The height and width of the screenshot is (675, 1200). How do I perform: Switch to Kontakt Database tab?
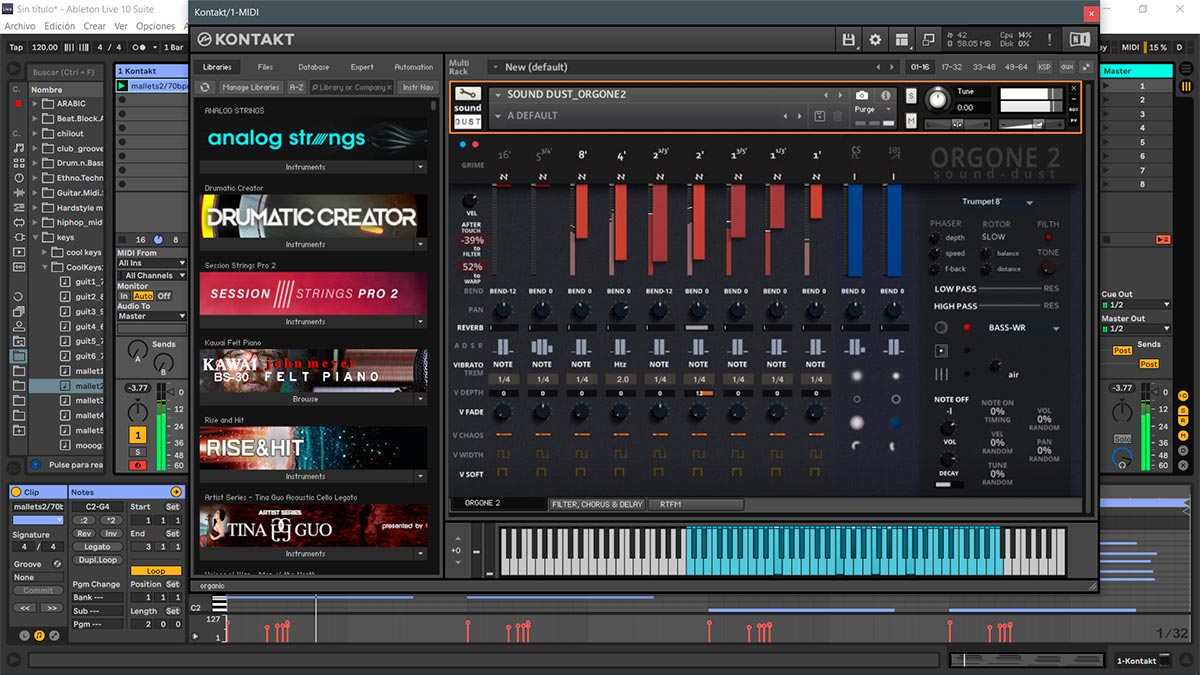[313, 67]
